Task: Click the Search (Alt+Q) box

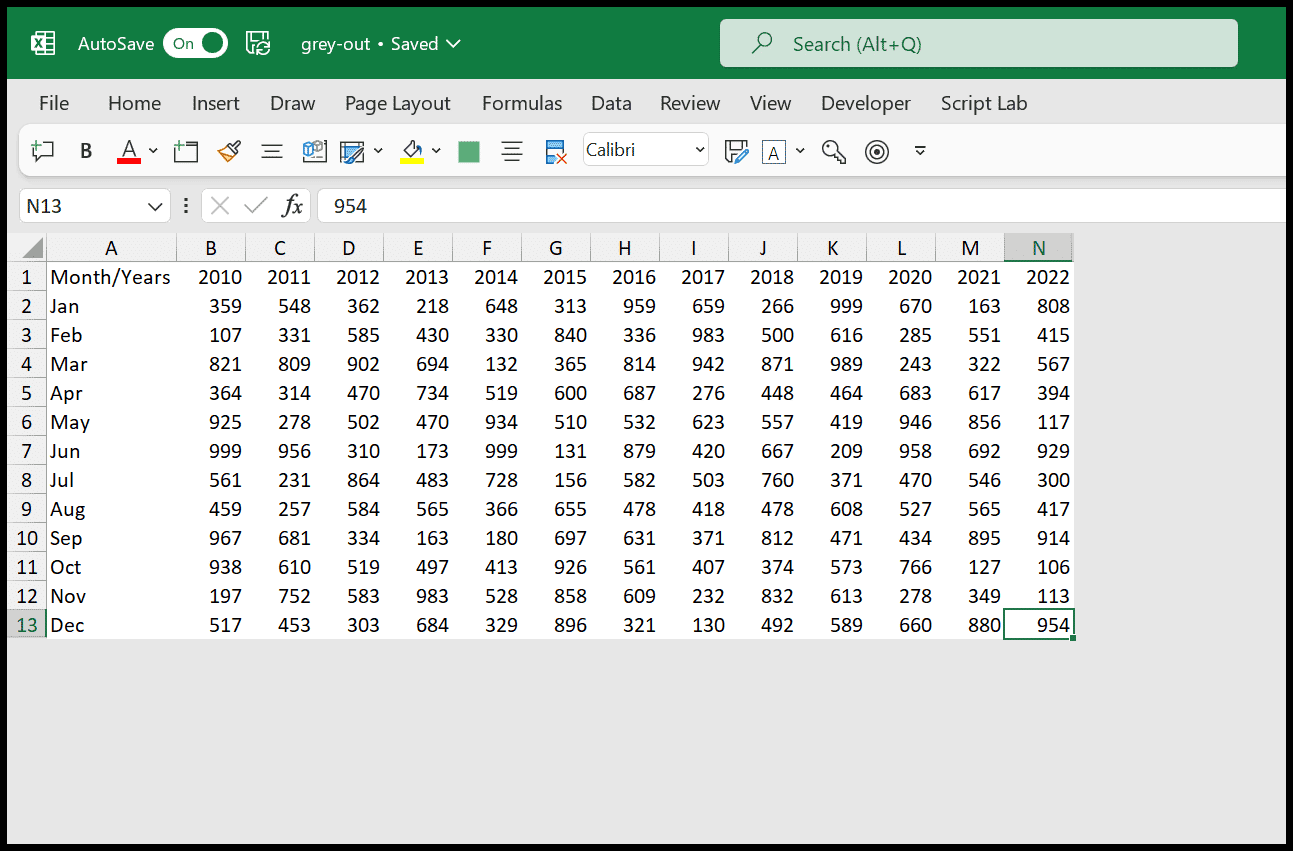Action: (979, 43)
